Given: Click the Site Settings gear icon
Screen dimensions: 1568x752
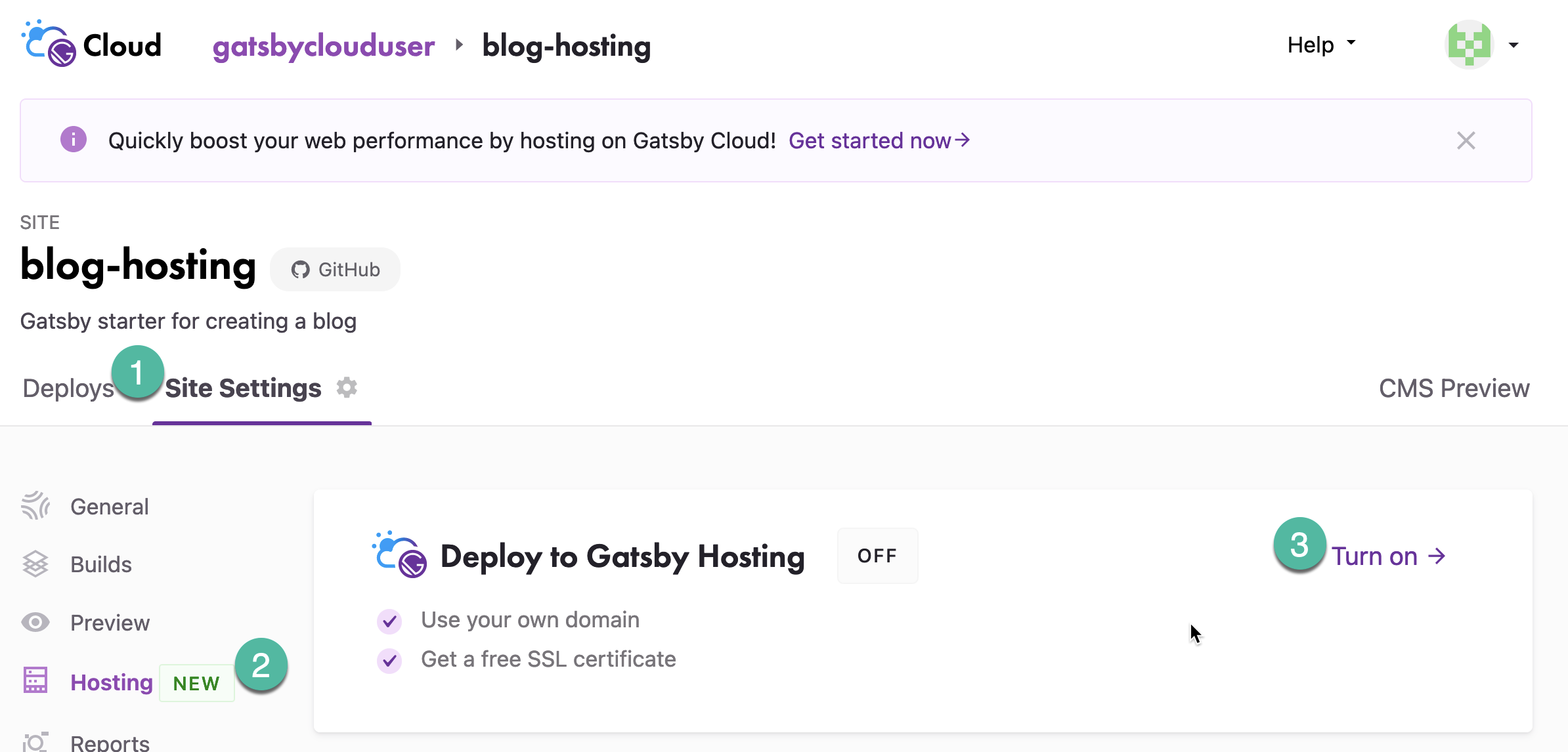Looking at the screenshot, I should click(347, 387).
